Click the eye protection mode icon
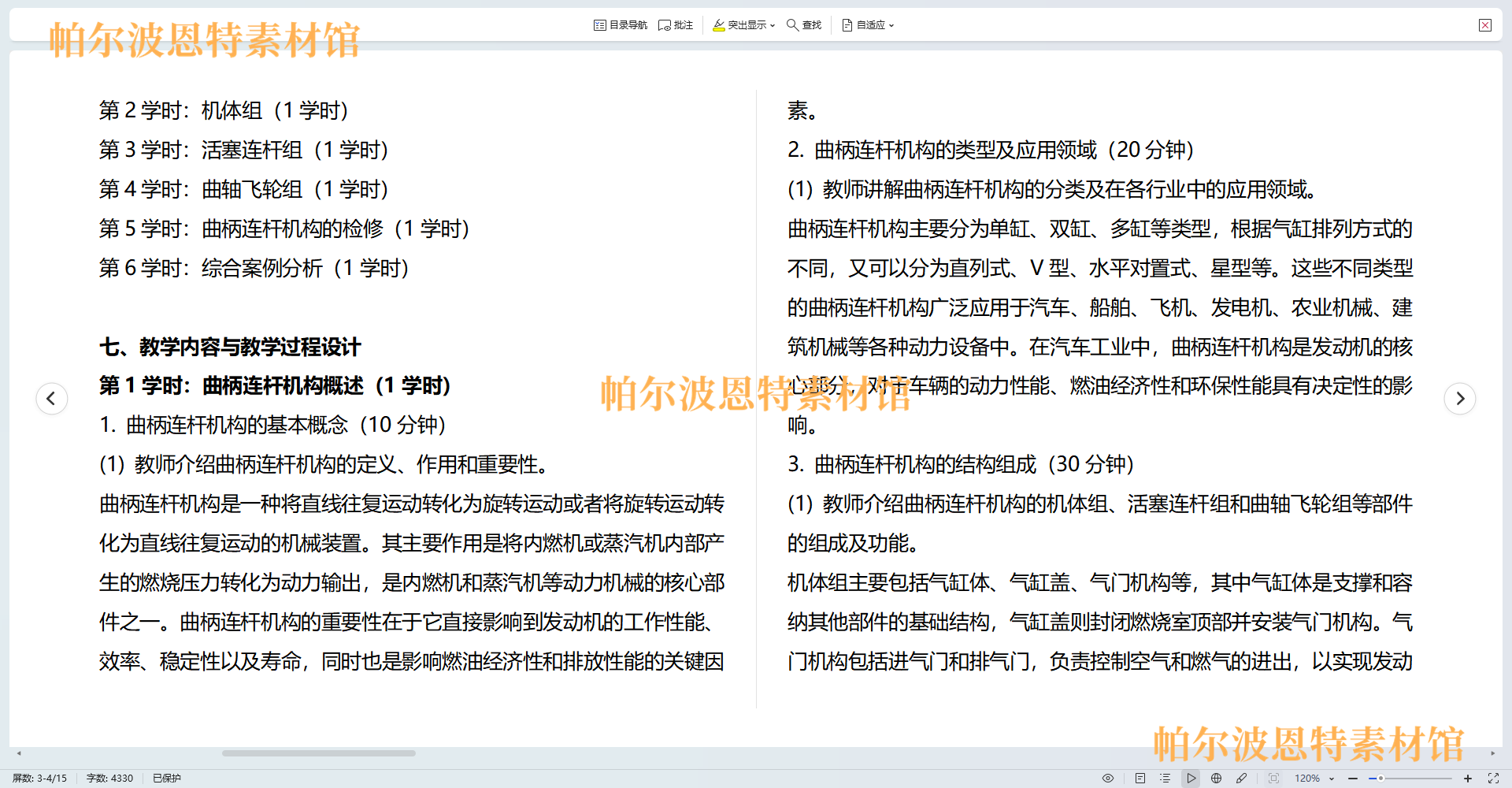 pos(1108,778)
